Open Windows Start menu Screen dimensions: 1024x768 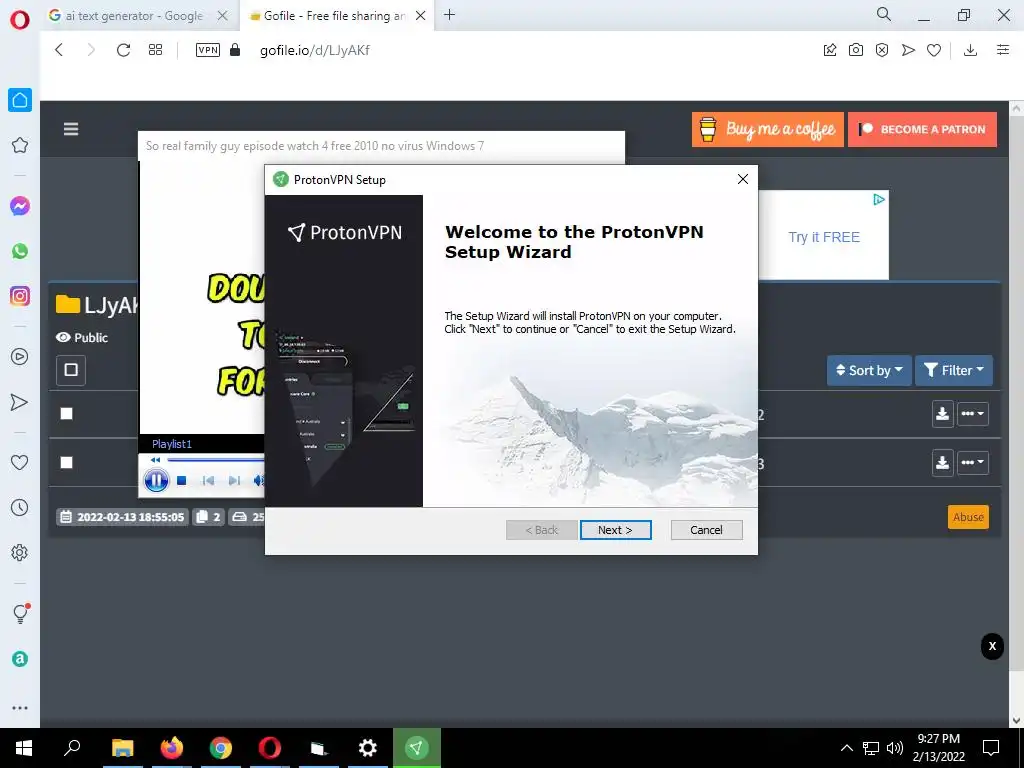(x=24, y=748)
